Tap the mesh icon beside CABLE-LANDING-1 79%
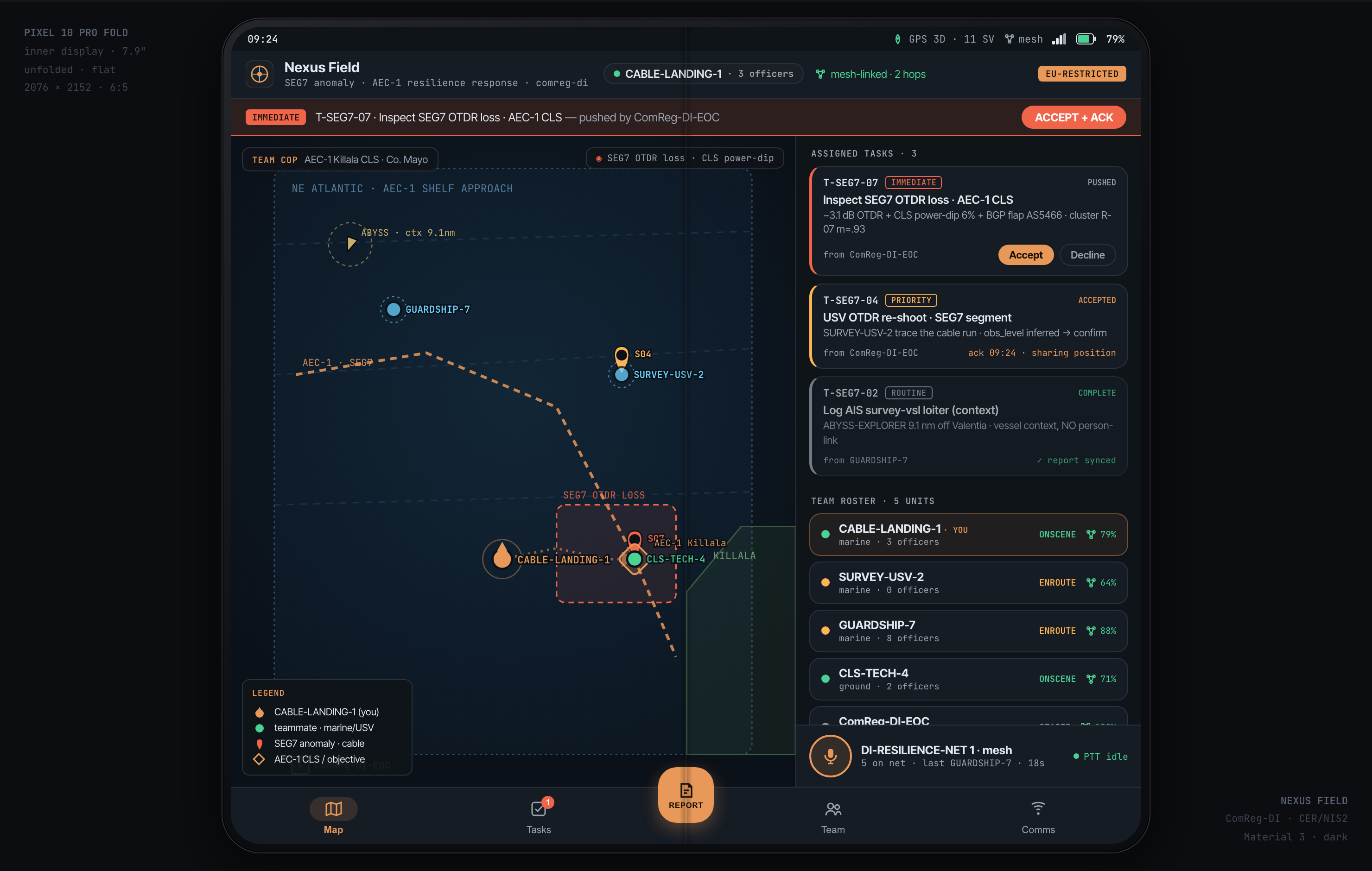1372x871 pixels. pos(1091,534)
